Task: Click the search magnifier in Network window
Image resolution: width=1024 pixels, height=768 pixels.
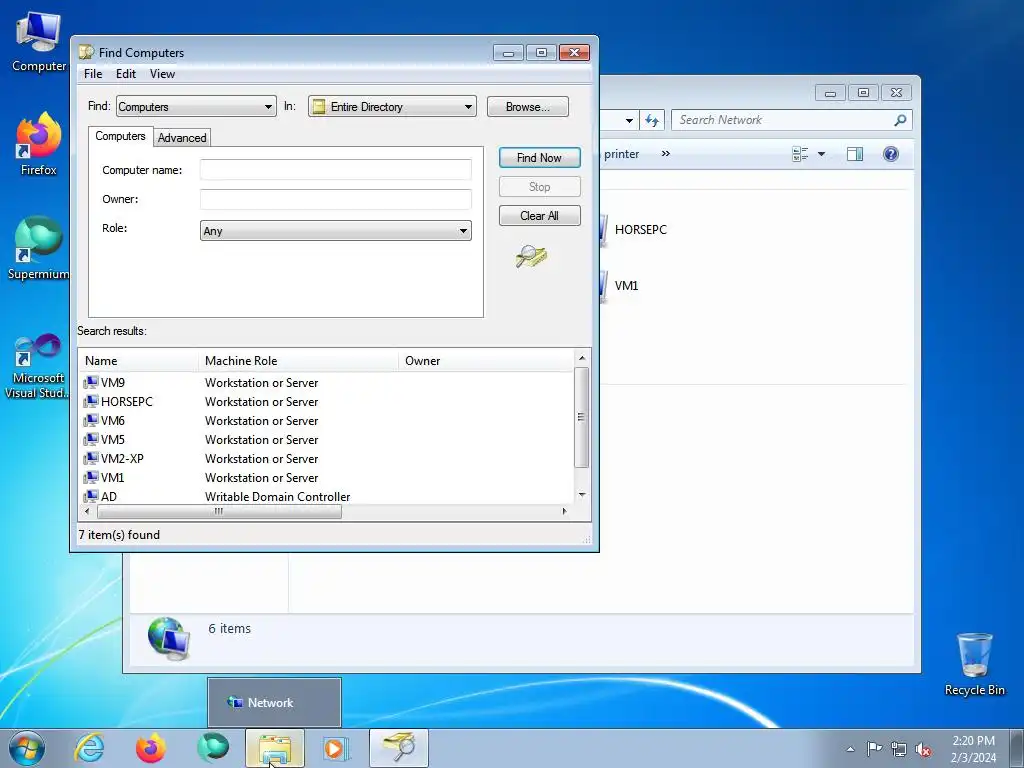Action: point(900,120)
